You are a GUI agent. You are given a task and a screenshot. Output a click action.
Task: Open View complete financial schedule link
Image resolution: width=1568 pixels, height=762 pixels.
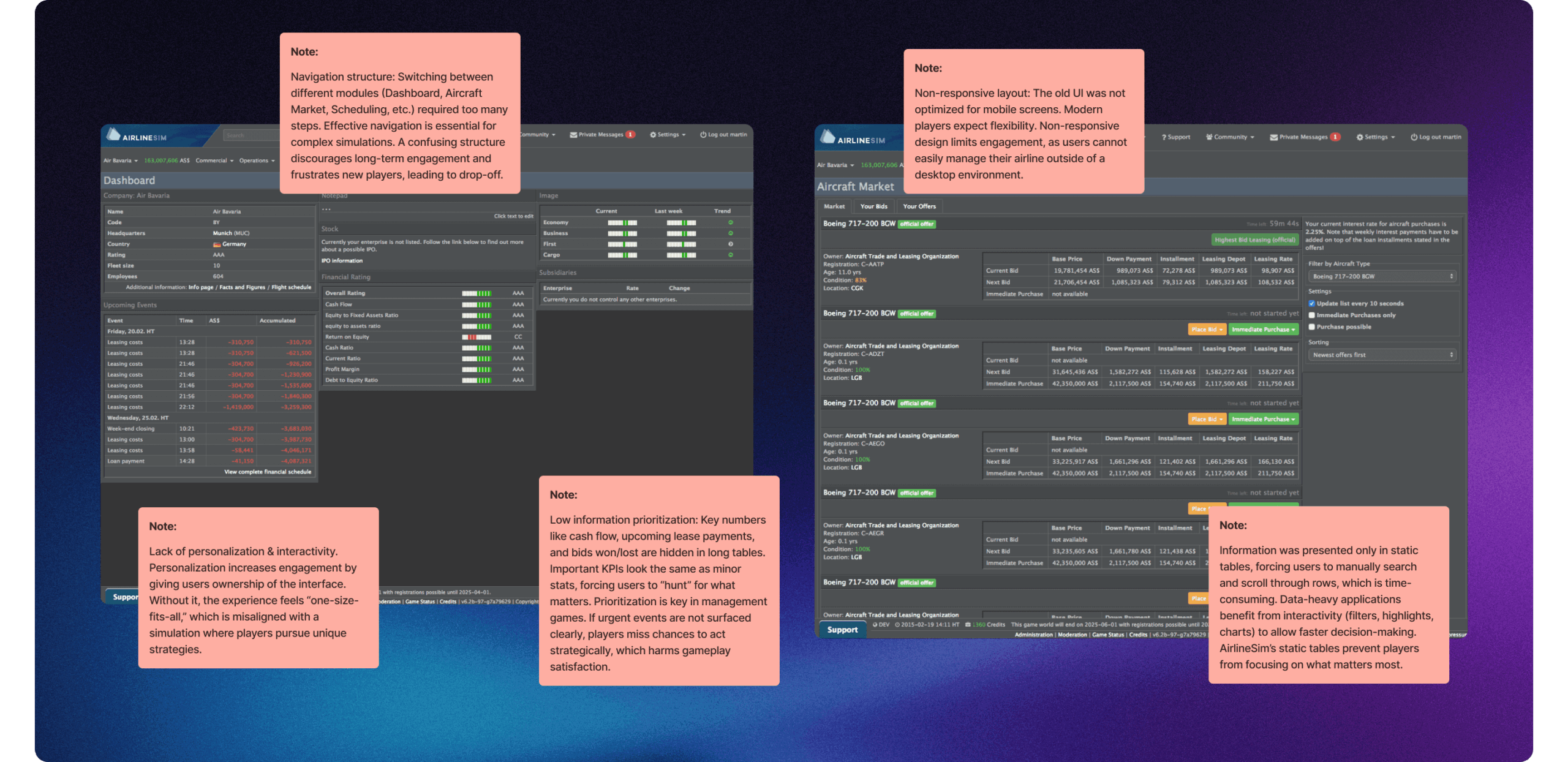(x=268, y=472)
